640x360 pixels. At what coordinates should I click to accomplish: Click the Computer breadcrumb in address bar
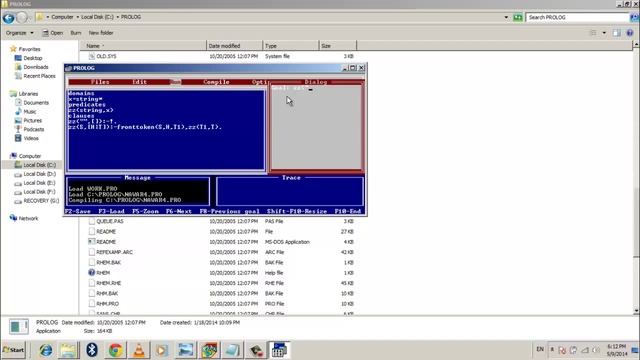coord(62,17)
